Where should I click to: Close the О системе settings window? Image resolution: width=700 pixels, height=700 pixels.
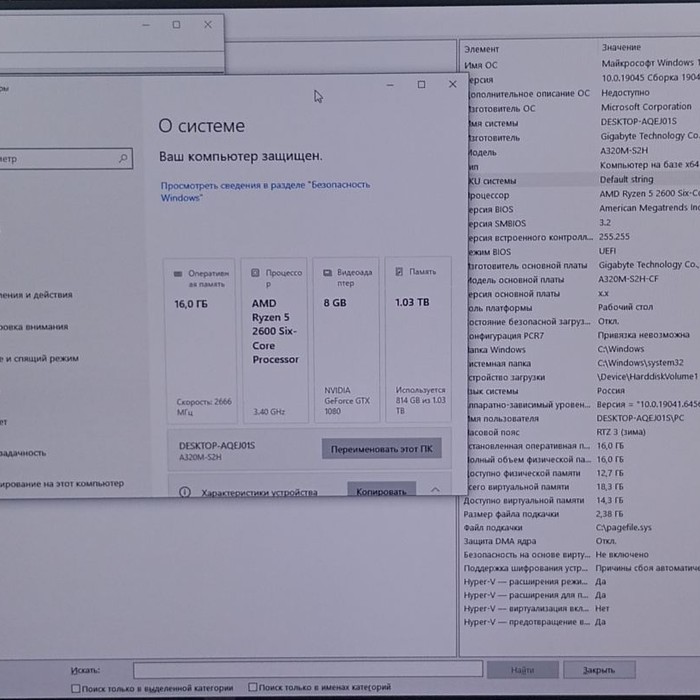[x=452, y=84]
